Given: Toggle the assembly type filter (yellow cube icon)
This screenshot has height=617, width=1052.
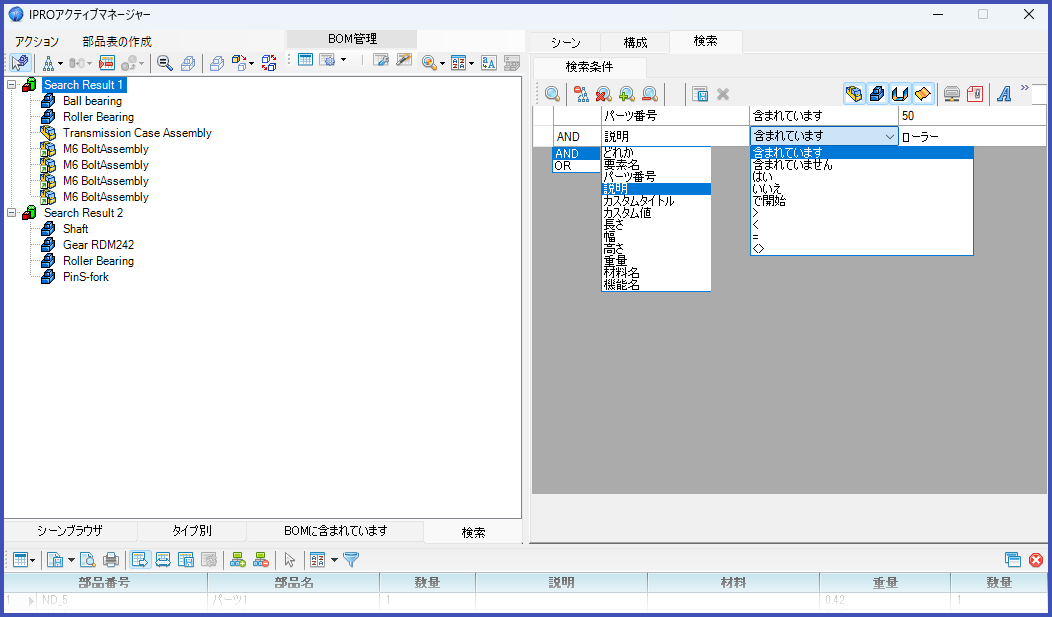Looking at the screenshot, I should click(x=854, y=92).
